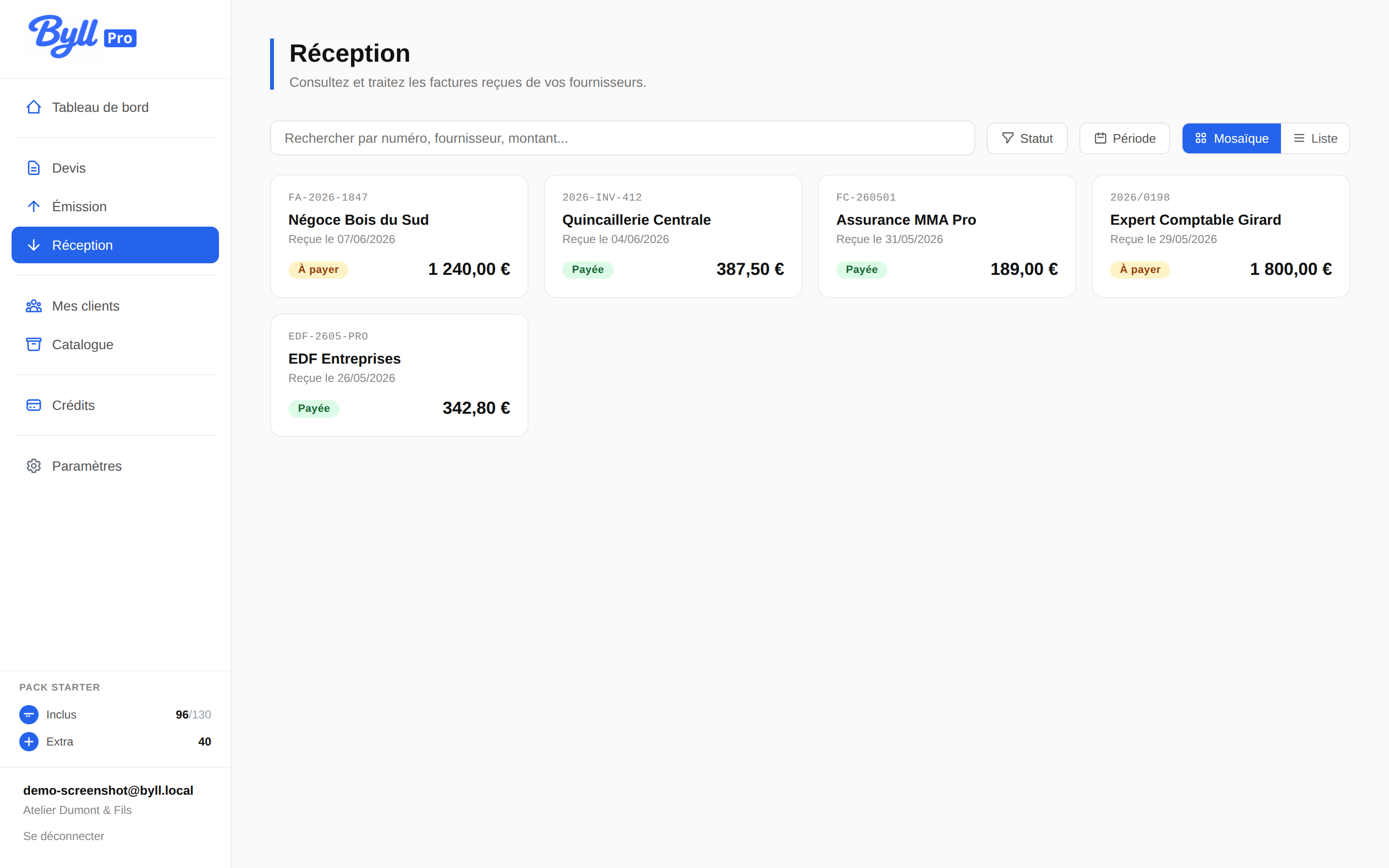Click the Inclus count 96/130
Viewport: 1389px width, 868px height.
193,715
